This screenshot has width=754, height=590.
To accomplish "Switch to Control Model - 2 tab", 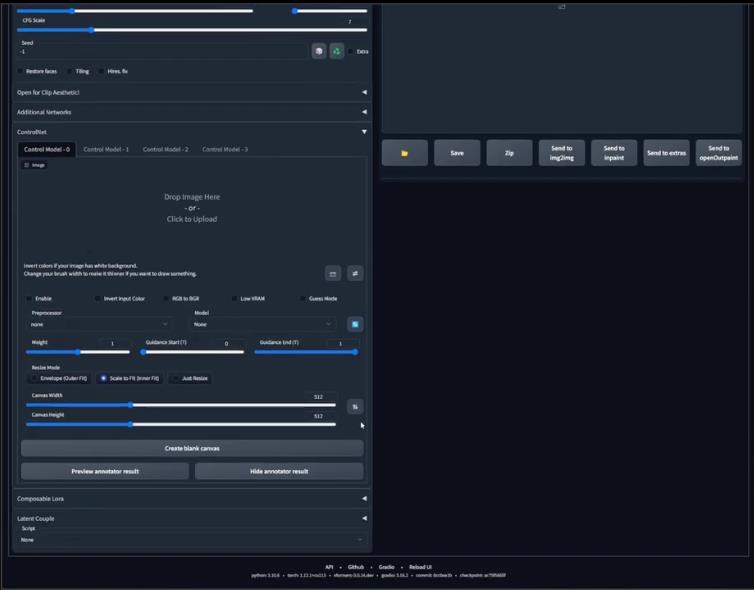I will pos(165,150).
